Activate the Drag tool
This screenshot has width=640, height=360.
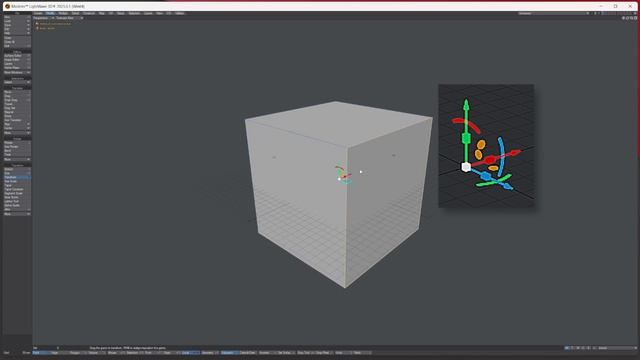pyautogui.click(x=17, y=96)
